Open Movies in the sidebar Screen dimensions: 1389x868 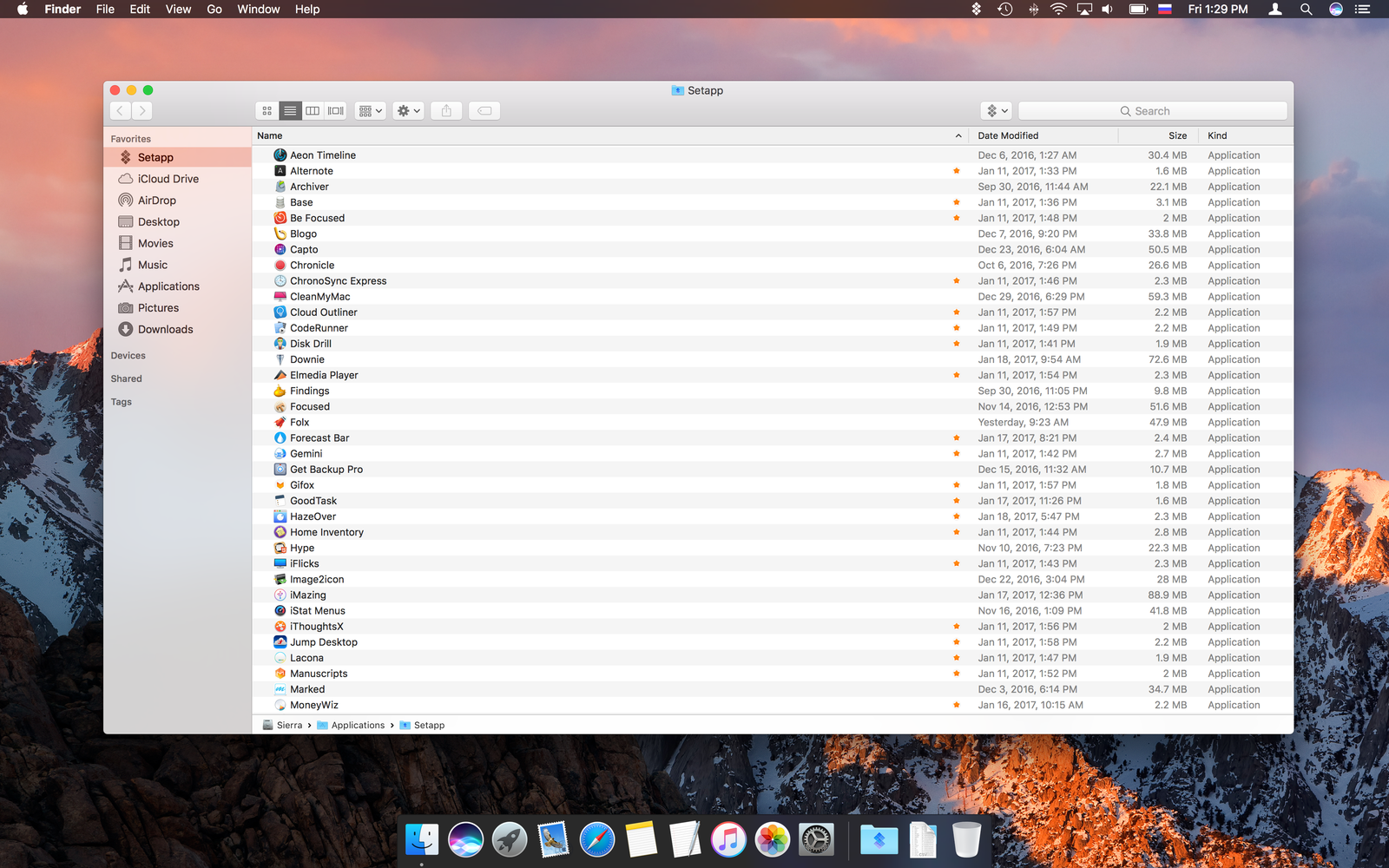[x=178, y=244]
